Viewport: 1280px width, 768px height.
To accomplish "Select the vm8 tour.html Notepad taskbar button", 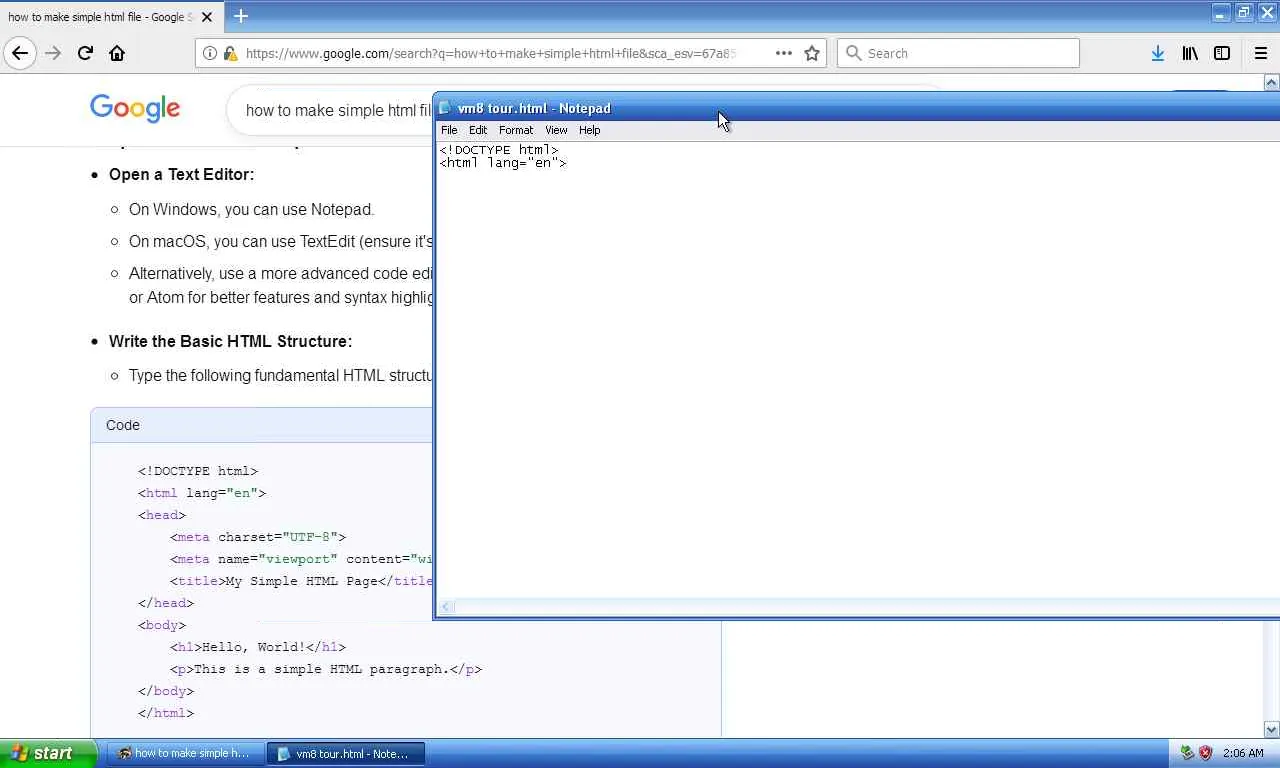I will pos(347,753).
